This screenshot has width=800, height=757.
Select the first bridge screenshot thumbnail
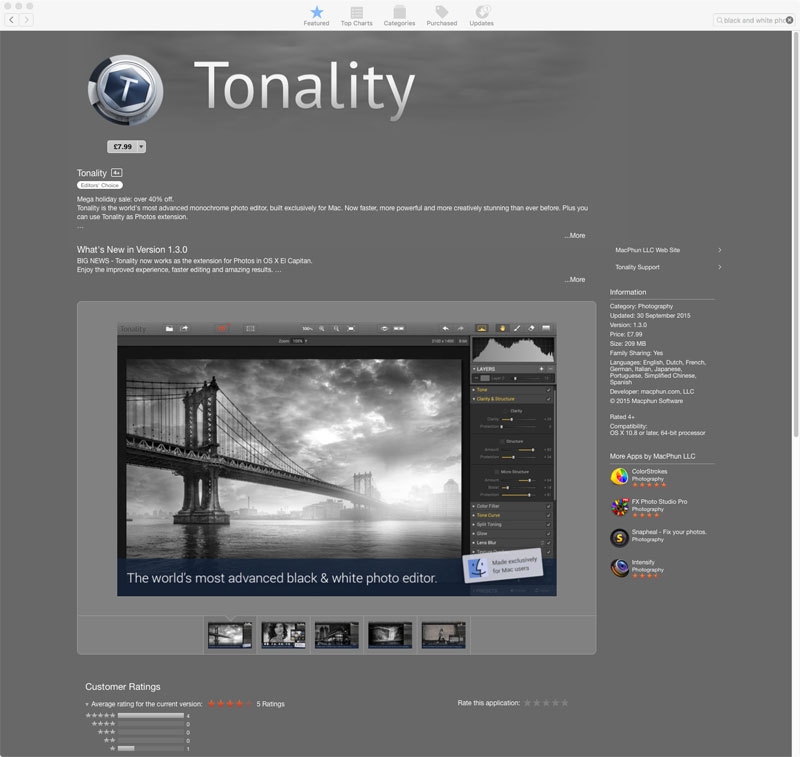coord(230,635)
